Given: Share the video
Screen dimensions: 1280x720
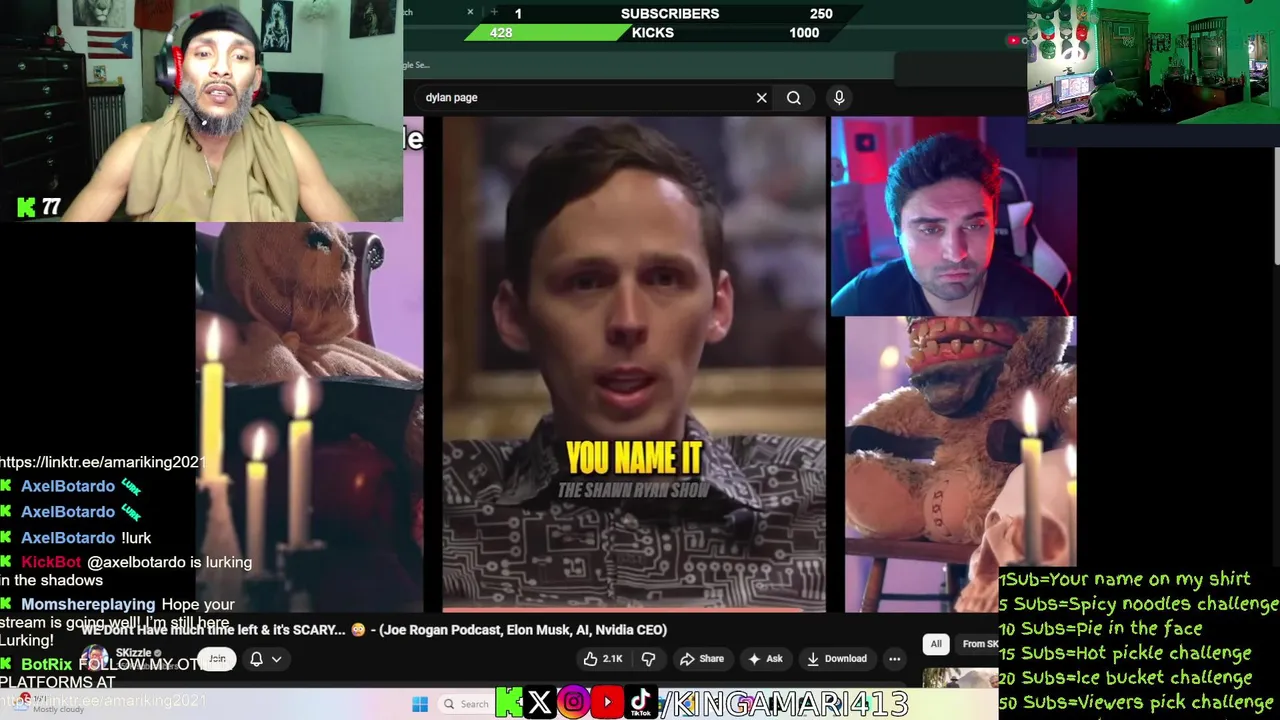Looking at the screenshot, I should [702, 659].
